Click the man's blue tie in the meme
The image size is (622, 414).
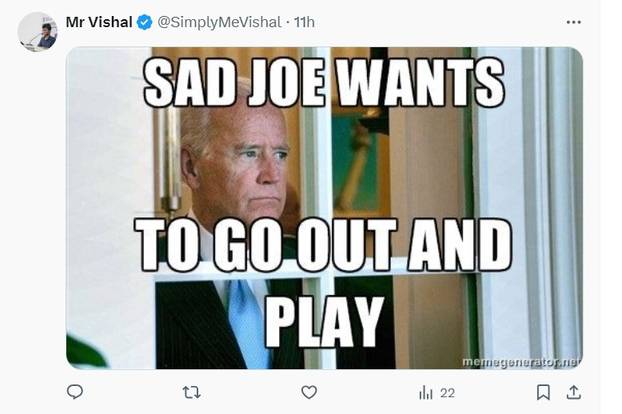pyautogui.click(x=246, y=320)
